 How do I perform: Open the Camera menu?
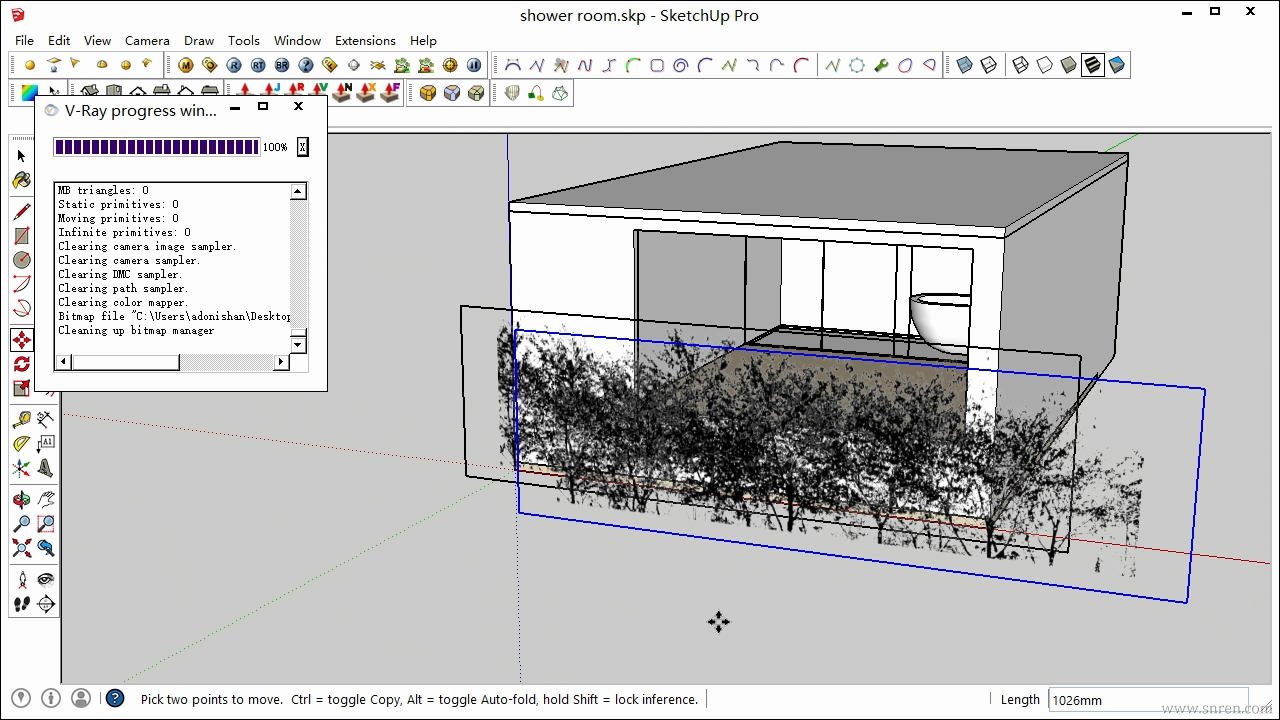(147, 40)
